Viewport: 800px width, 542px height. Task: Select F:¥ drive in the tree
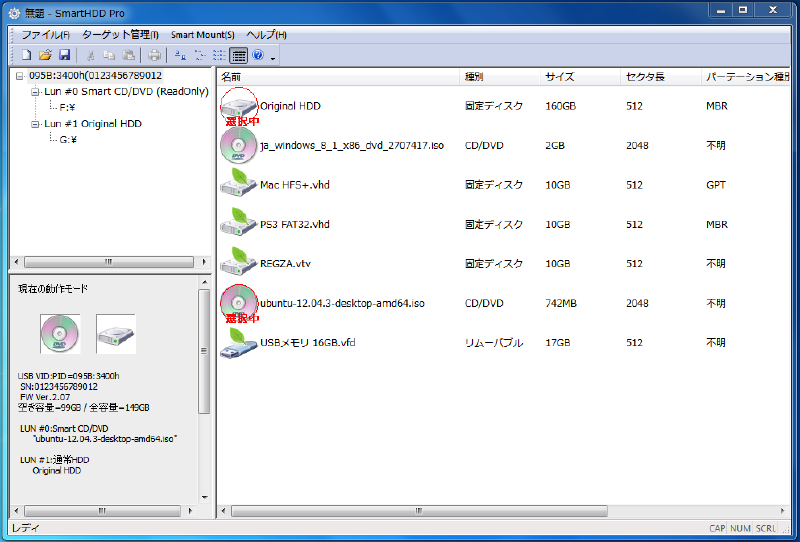click(67, 108)
